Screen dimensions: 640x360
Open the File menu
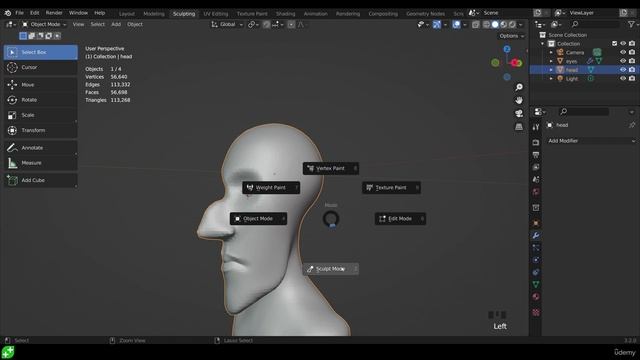click(x=19, y=13)
